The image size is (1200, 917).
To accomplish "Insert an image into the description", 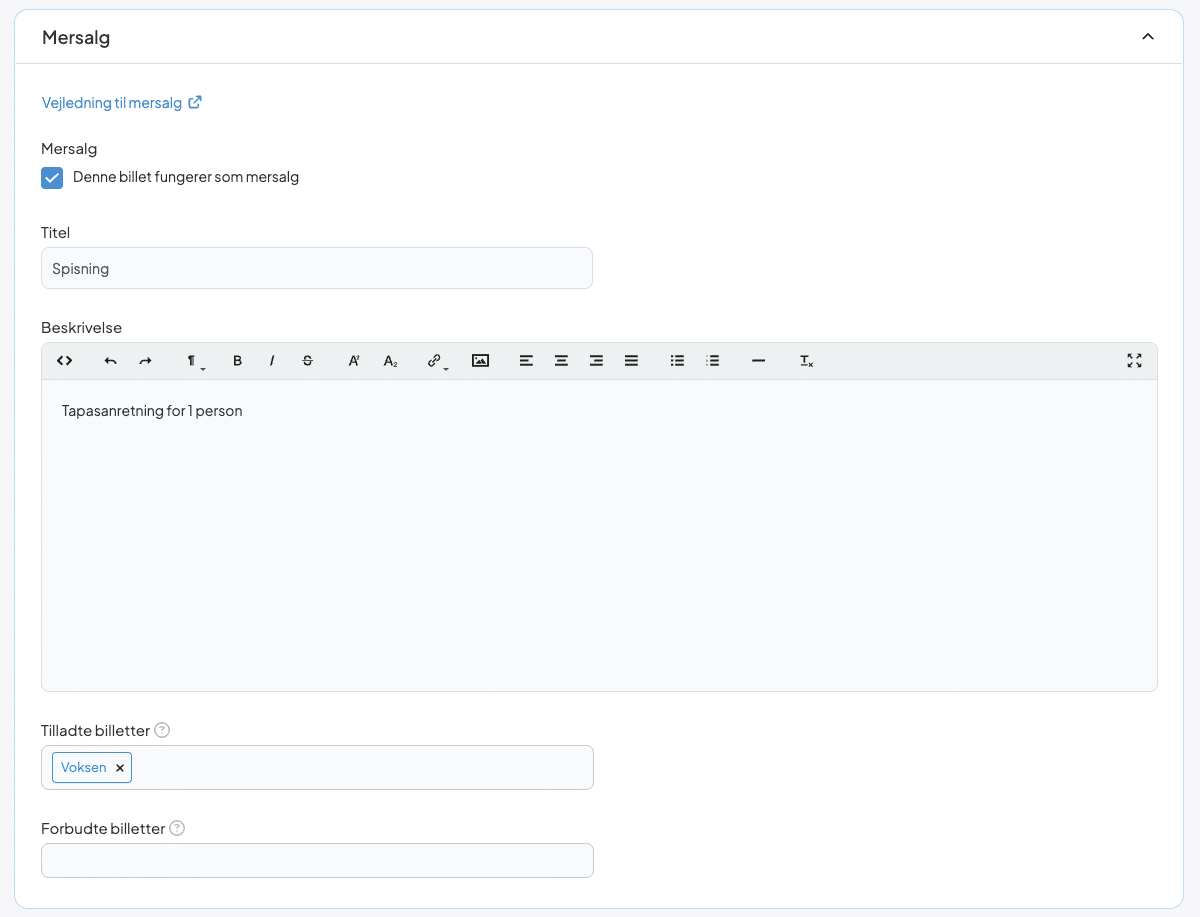I will [x=480, y=361].
